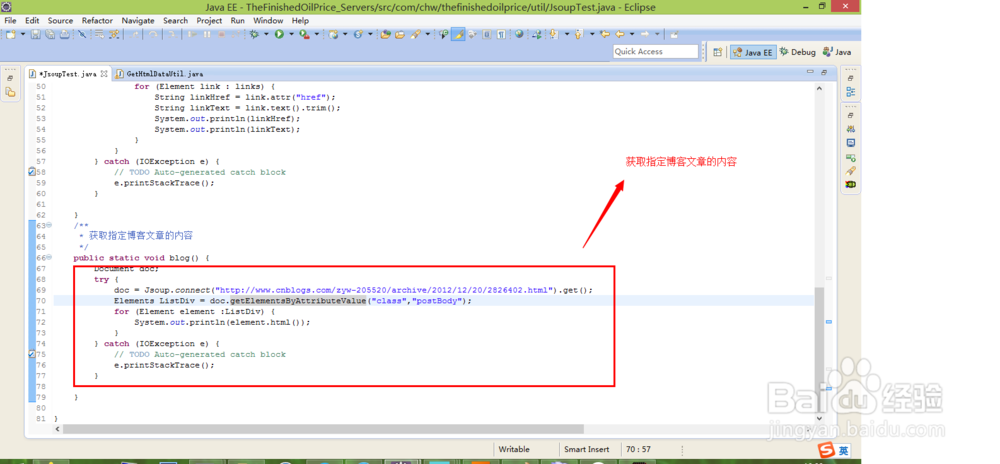Click the task marker on line 75
Image resolution: width=1000 pixels, height=464 pixels.
(x=32, y=354)
